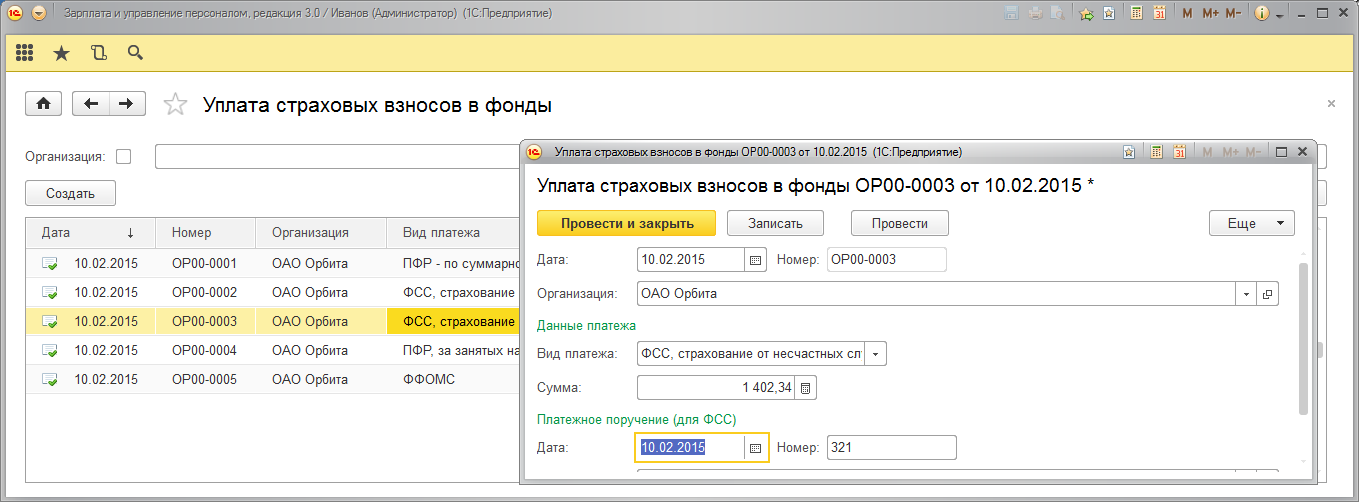Open Favorites star in the top toolbar
Image resolution: width=1359 pixels, height=502 pixels.
coord(61,53)
